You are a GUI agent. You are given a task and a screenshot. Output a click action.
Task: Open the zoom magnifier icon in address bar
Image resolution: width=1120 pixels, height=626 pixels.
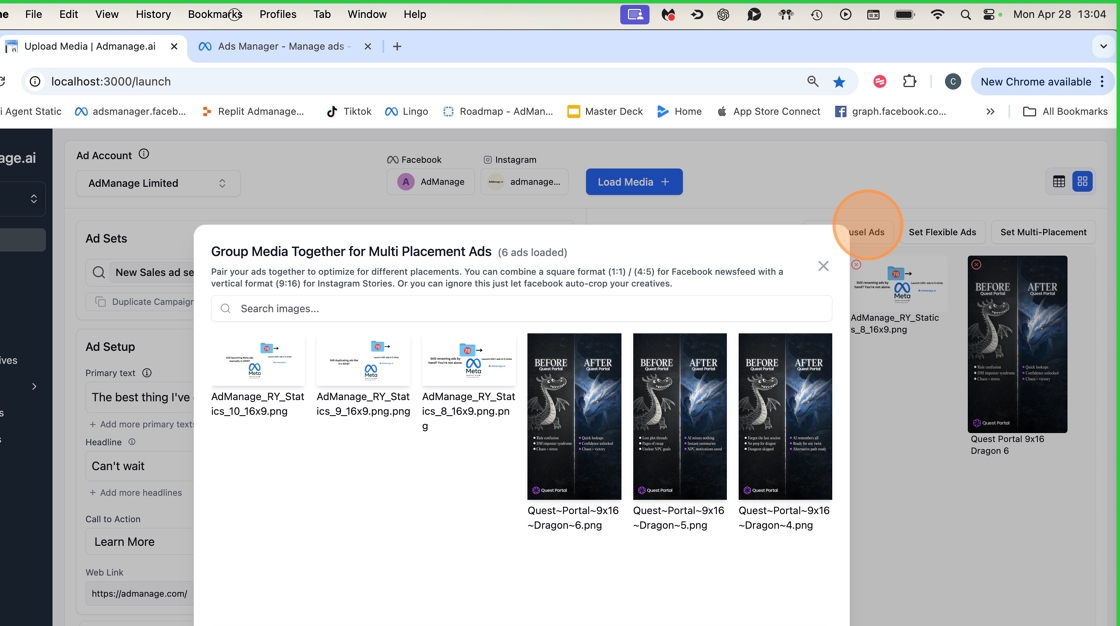click(813, 81)
